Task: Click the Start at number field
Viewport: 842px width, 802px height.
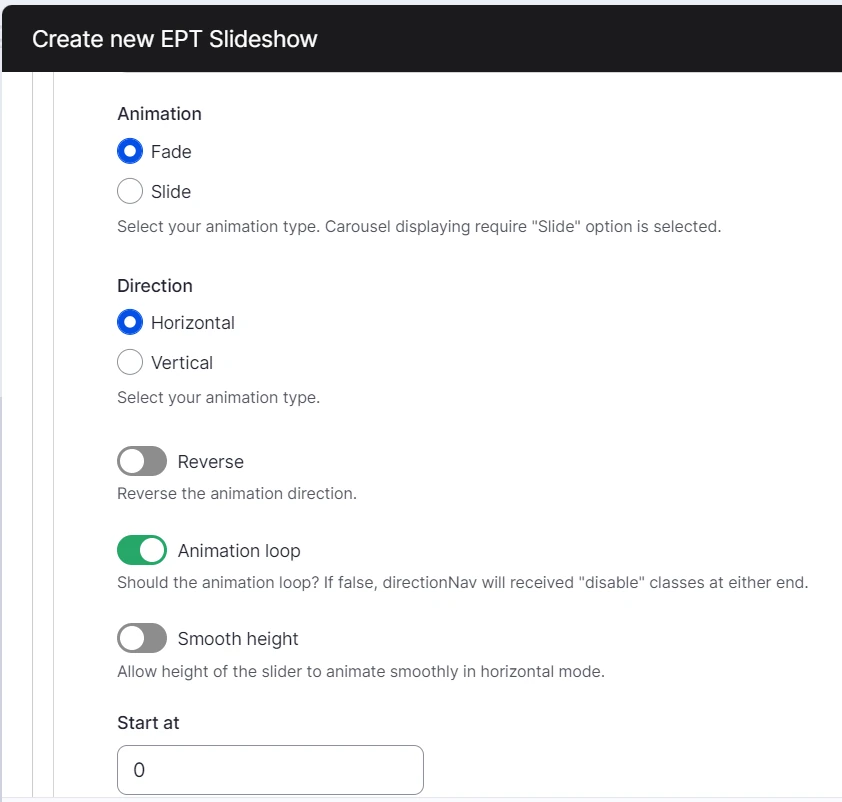Action: pyautogui.click(x=270, y=770)
